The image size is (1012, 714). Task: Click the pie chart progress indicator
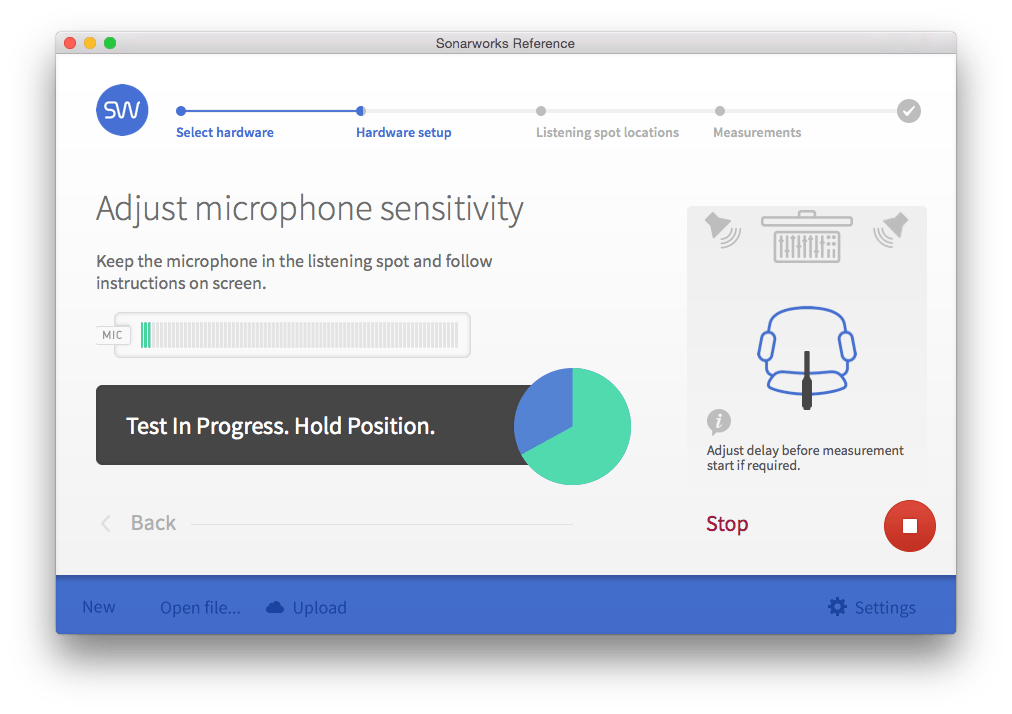pos(572,426)
